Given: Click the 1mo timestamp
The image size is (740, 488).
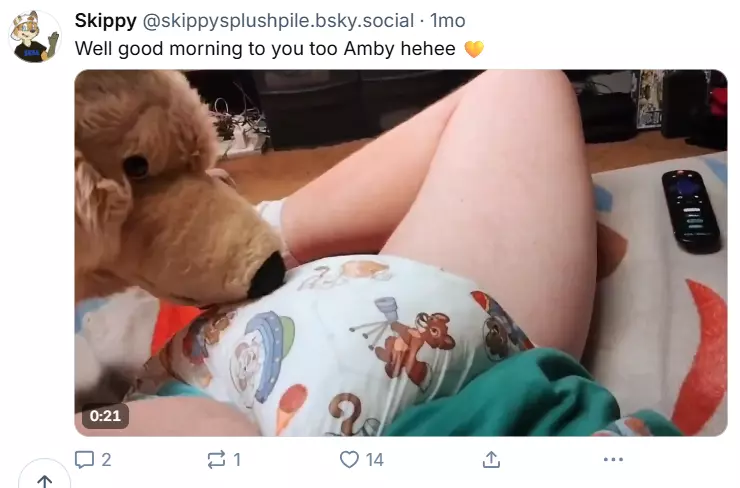Looking at the screenshot, I should [447, 21].
